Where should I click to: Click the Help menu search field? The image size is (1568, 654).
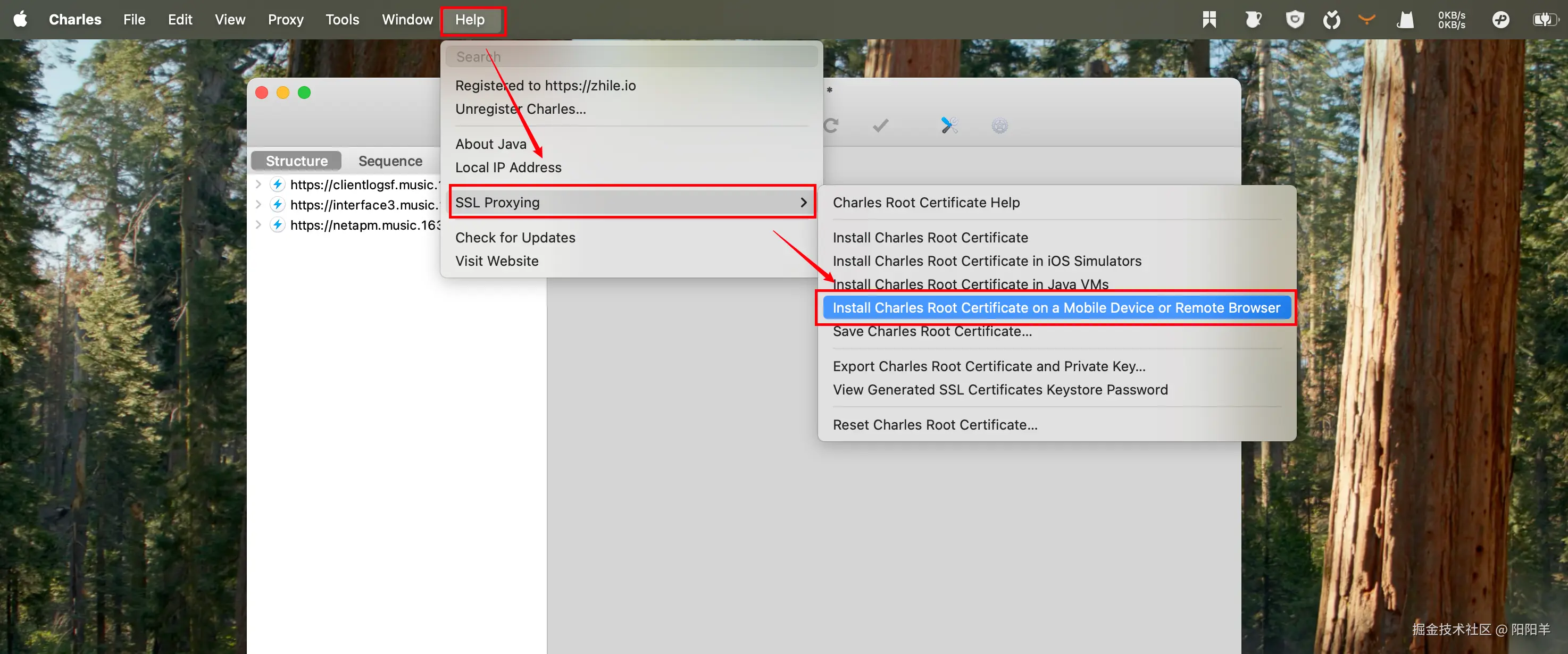click(631, 56)
